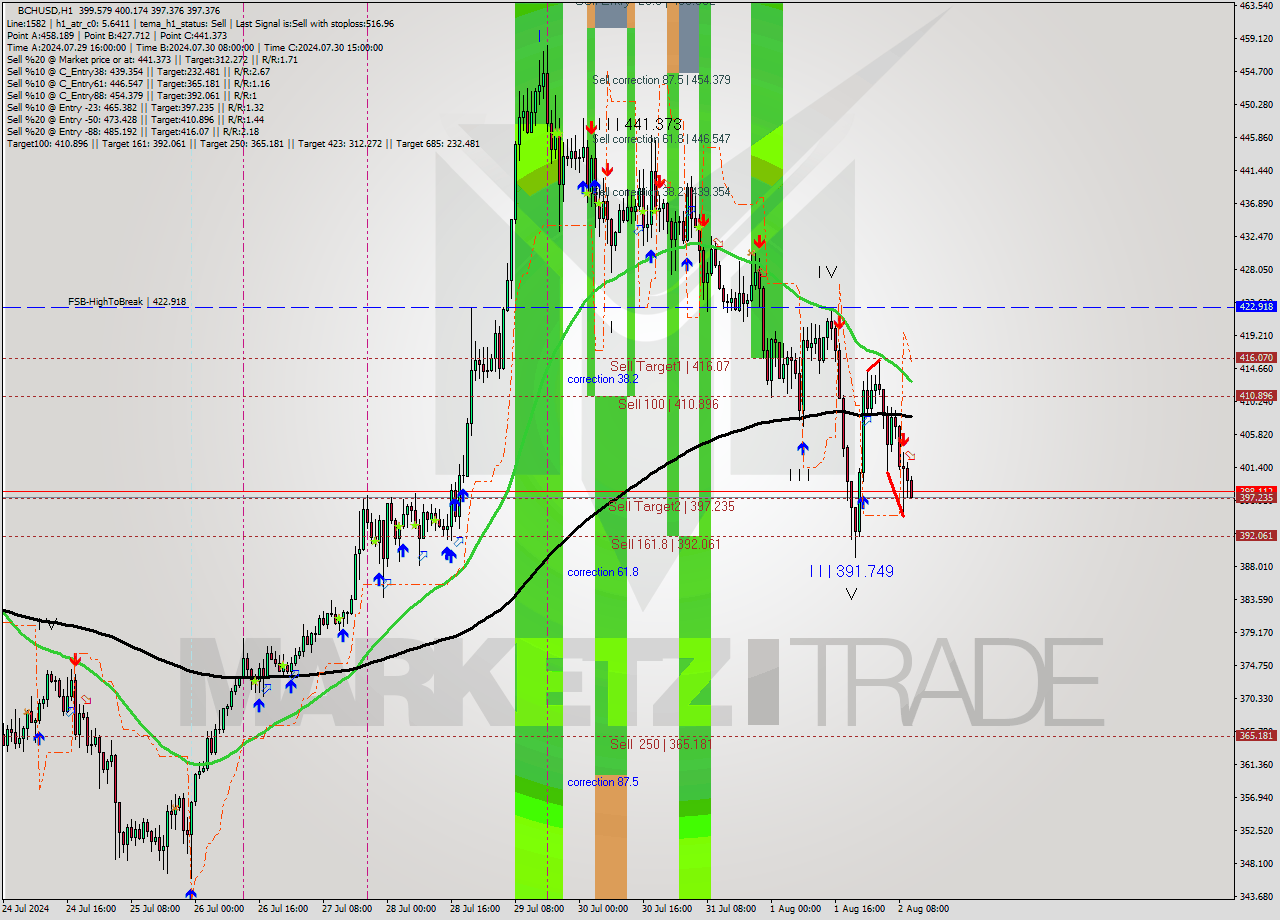The width and height of the screenshot is (1280, 920).
Task: Click the 'Sell correction 87.5 | 454.379' label
Action: click(x=661, y=80)
